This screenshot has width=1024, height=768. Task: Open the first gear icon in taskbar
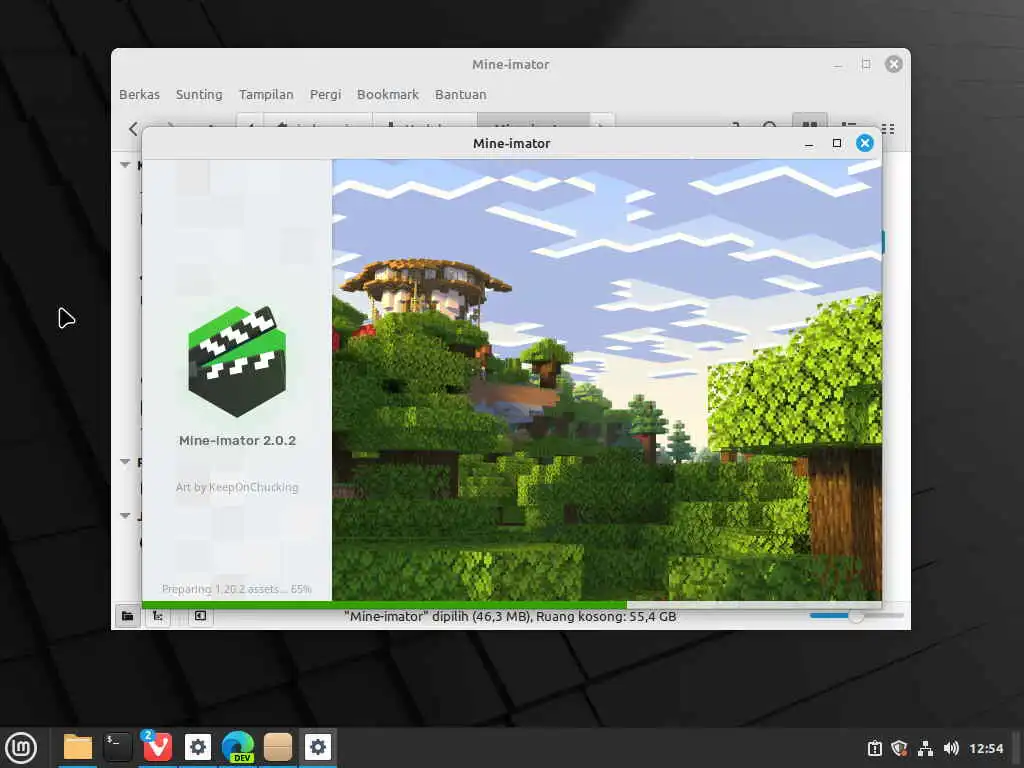[198, 747]
